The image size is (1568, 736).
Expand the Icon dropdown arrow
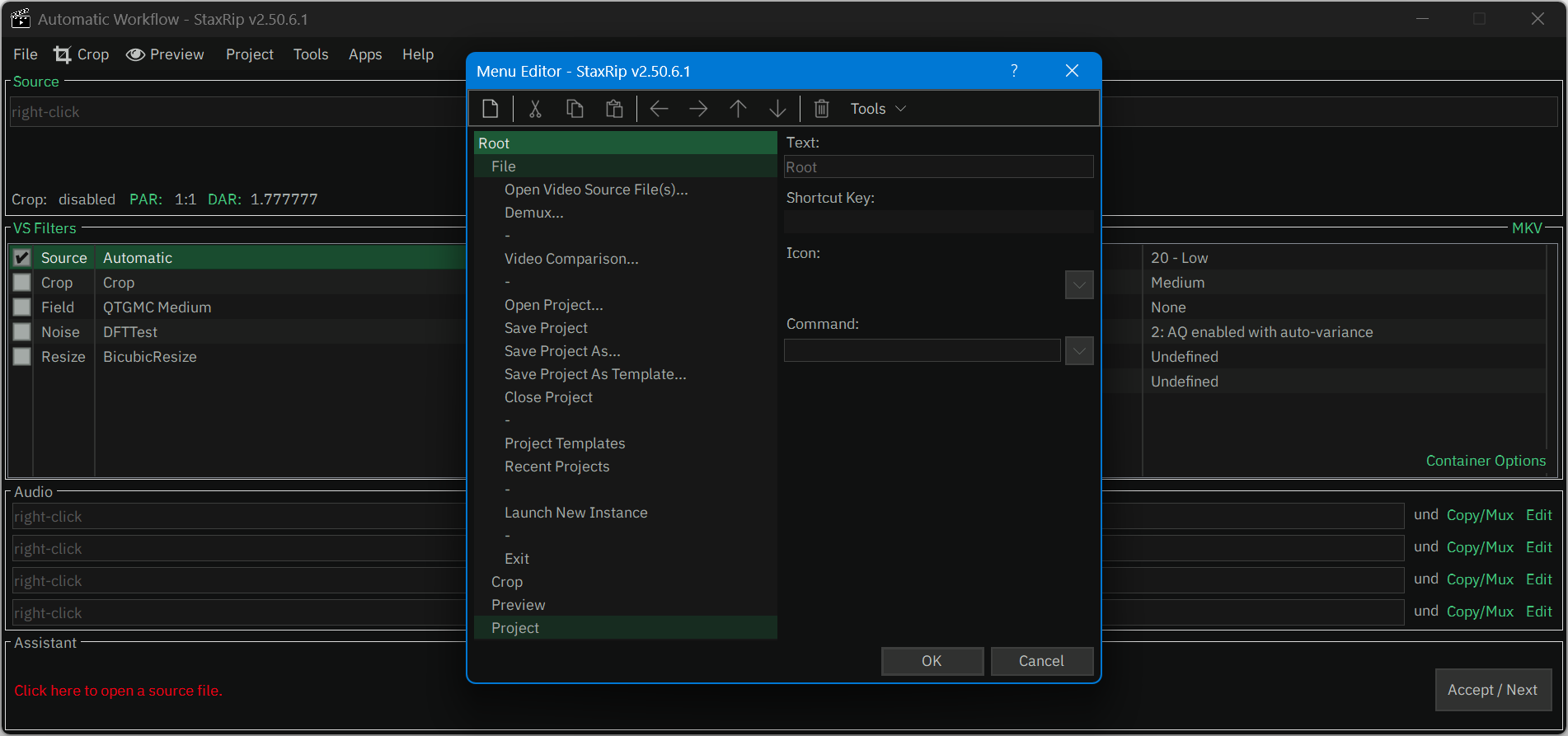pyautogui.click(x=1078, y=285)
